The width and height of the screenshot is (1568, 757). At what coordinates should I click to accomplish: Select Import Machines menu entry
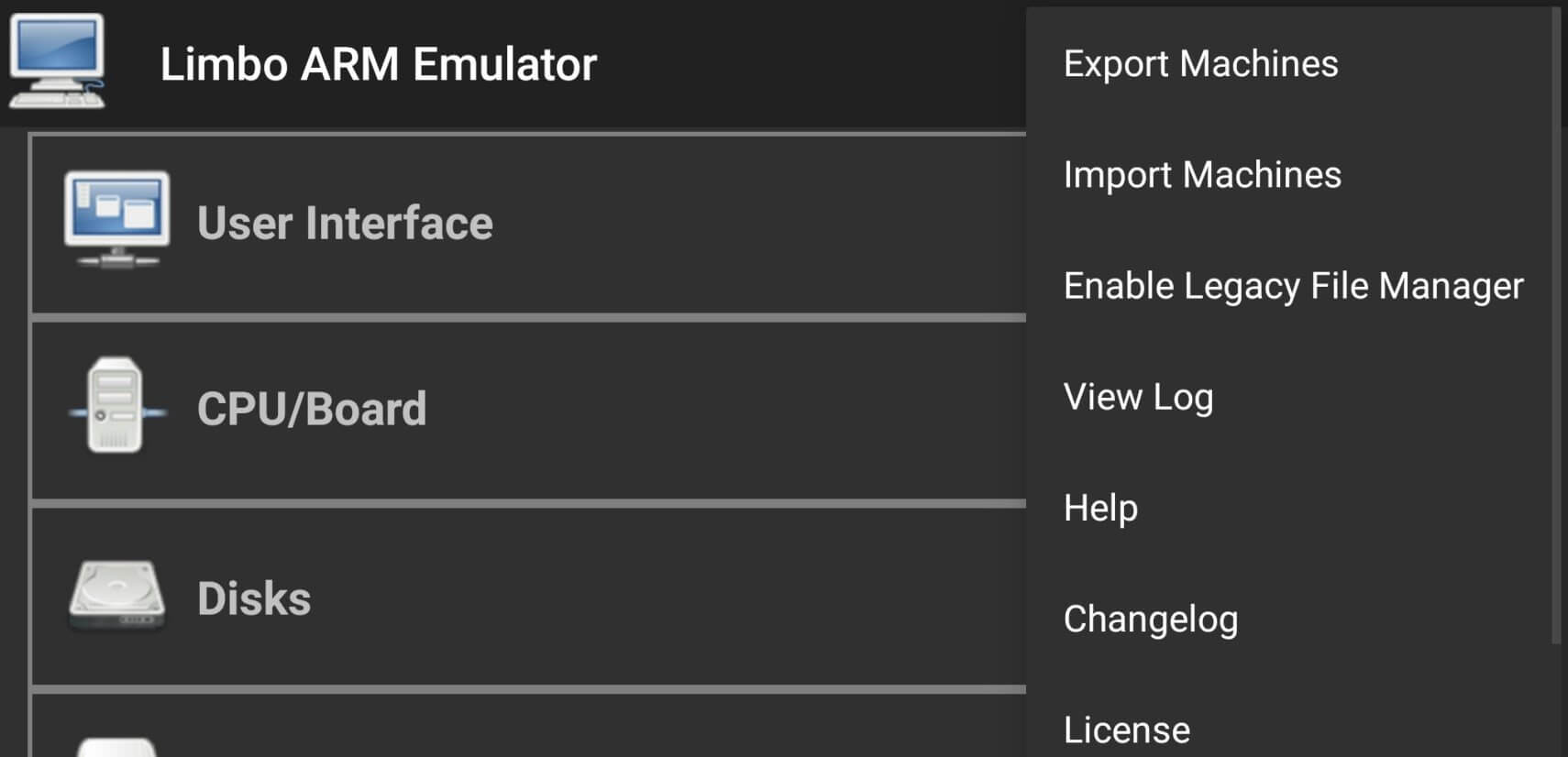[1202, 175]
